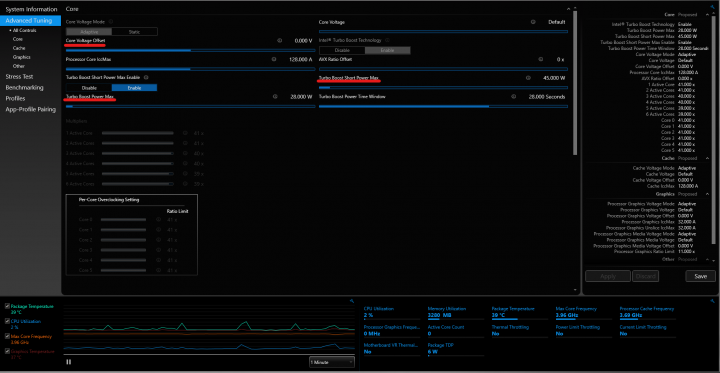Toggle the Package Temperature graph checkbox
The image size is (720, 373).
[x=7, y=306]
